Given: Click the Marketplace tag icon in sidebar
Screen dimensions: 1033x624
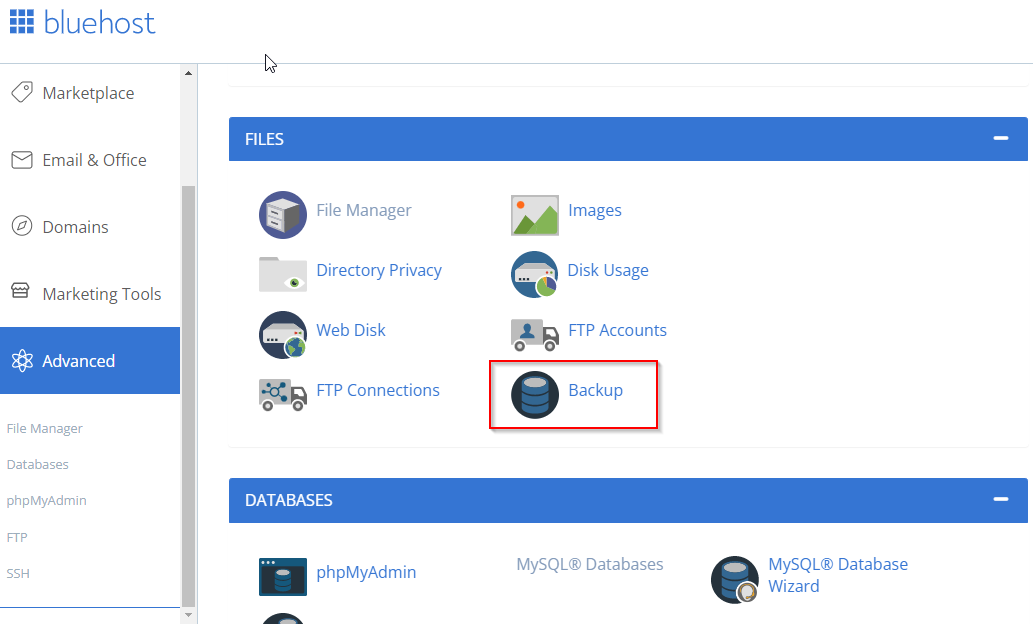Looking at the screenshot, I should (x=22, y=92).
